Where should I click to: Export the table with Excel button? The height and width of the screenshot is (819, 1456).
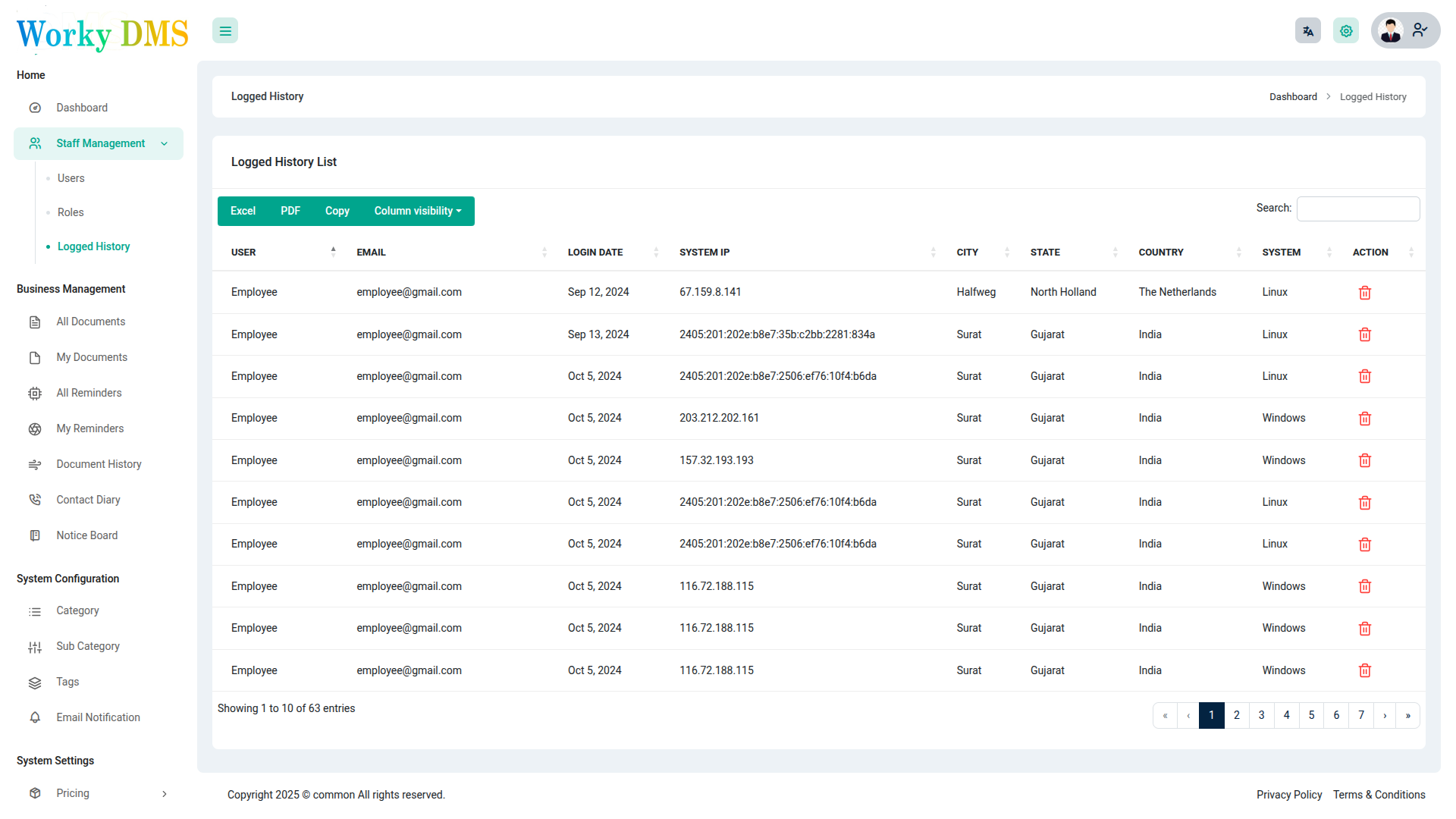(x=243, y=211)
